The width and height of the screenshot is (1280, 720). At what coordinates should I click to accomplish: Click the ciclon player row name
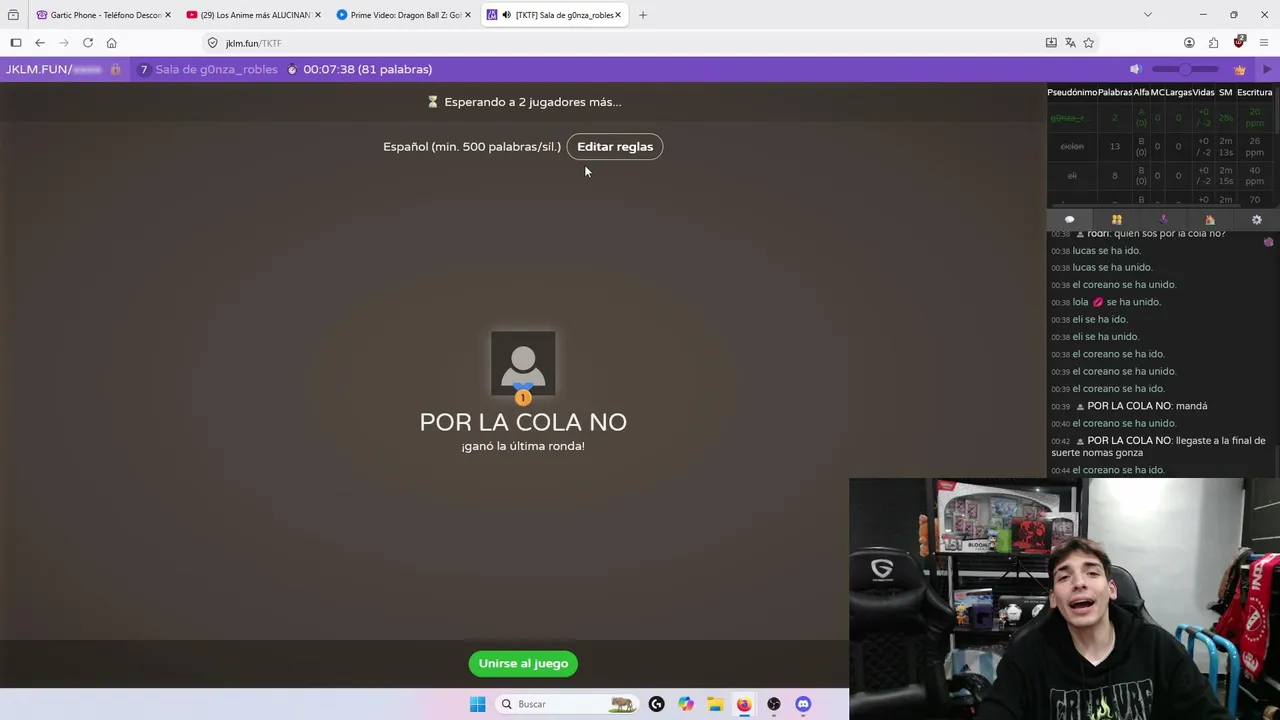pyautogui.click(x=1072, y=146)
